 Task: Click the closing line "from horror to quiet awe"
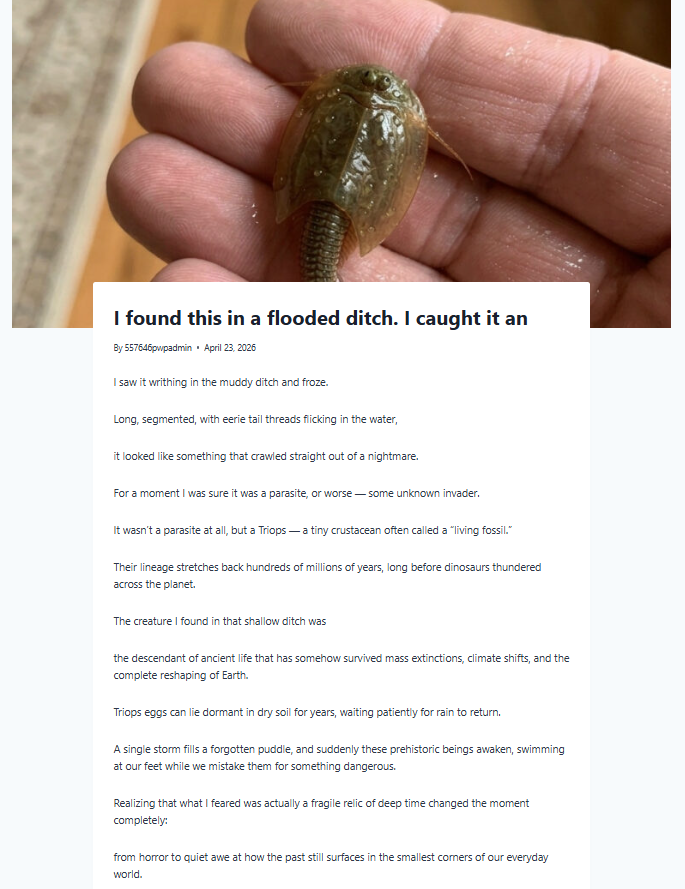[x=331, y=865]
